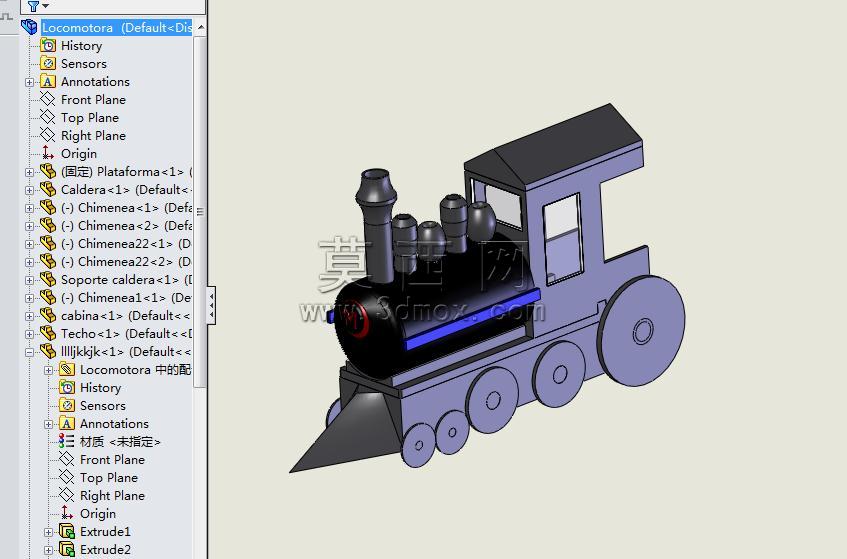Click the top-level Origin icon

click(48, 153)
